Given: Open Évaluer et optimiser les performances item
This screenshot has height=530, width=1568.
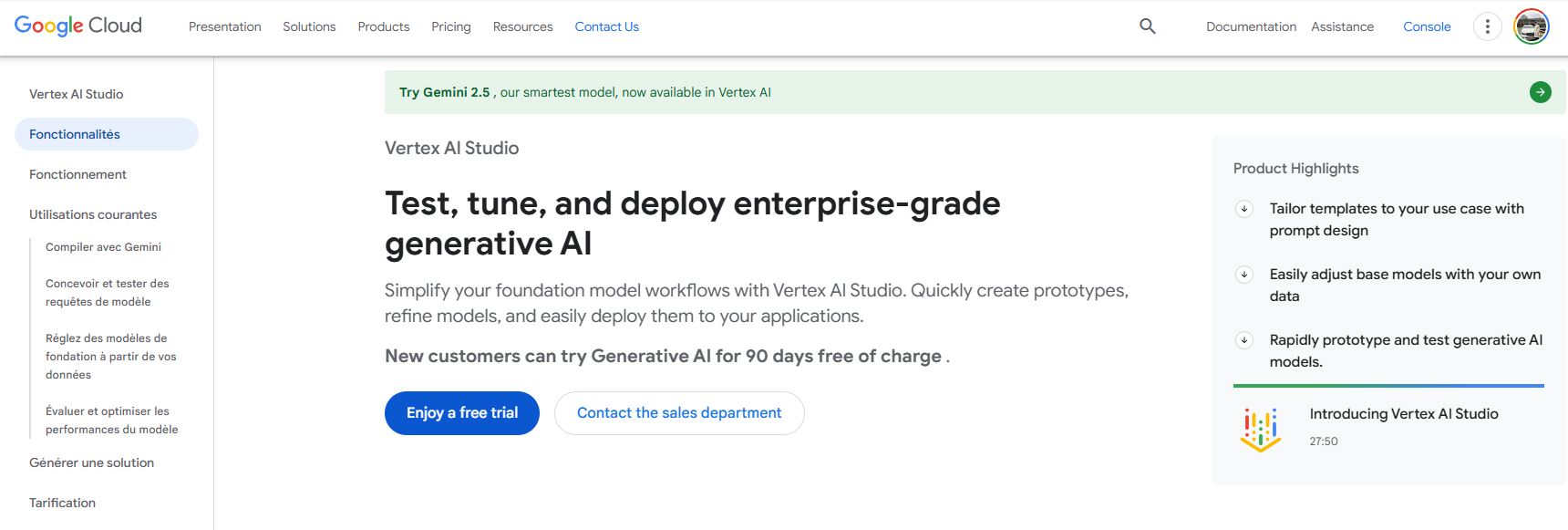Looking at the screenshot, I should coord(112,421).
